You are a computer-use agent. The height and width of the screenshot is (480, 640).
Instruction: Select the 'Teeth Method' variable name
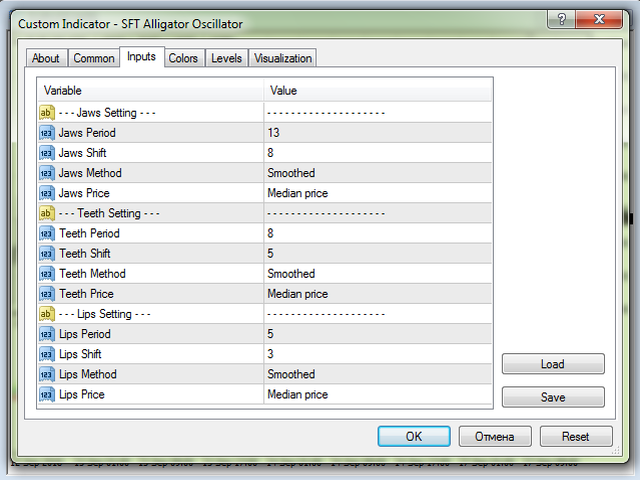tap(93, 274)
